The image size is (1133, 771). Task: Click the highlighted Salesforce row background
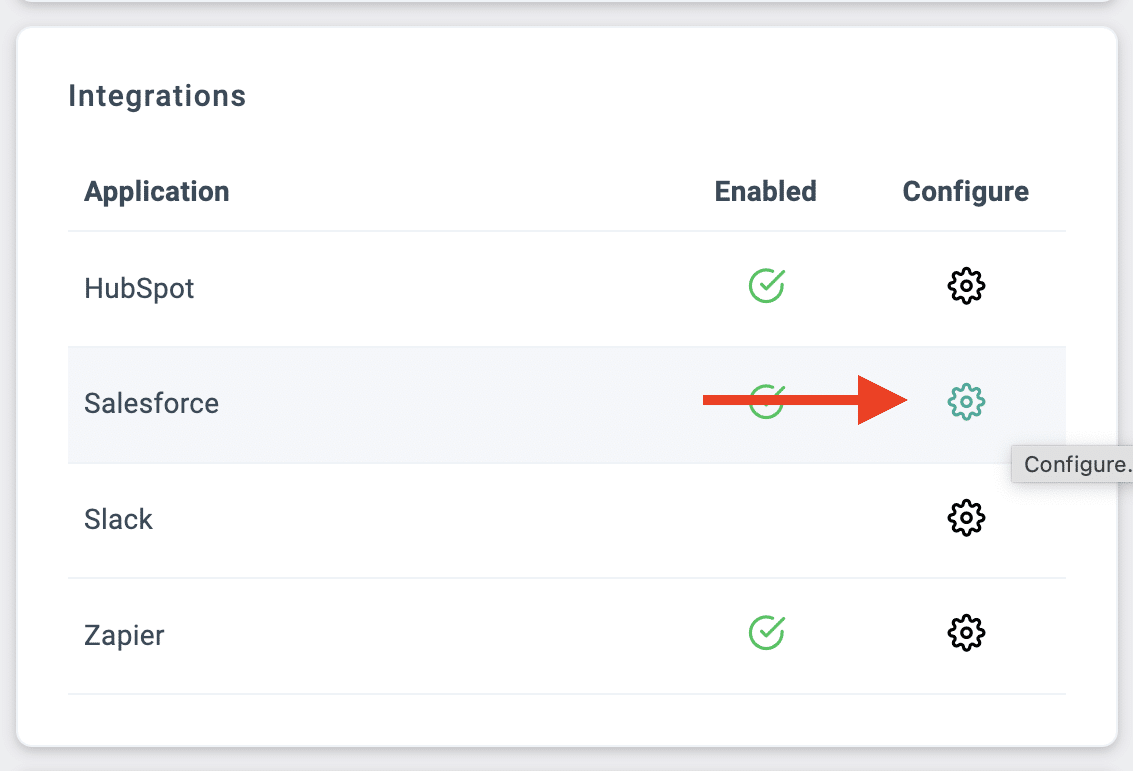450,404
